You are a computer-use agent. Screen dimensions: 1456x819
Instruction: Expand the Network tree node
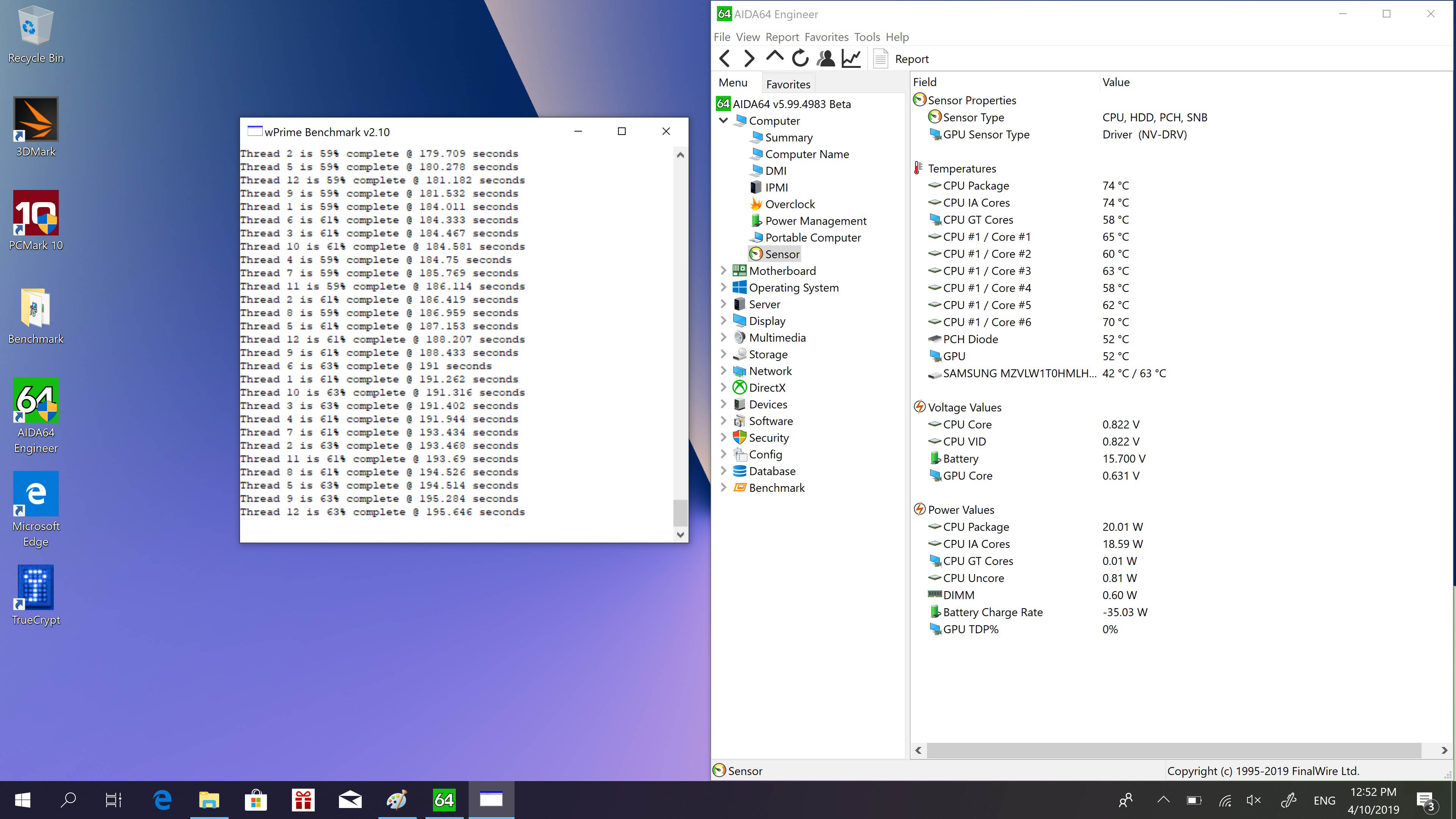pyautogui.click(x=723, y=371)
